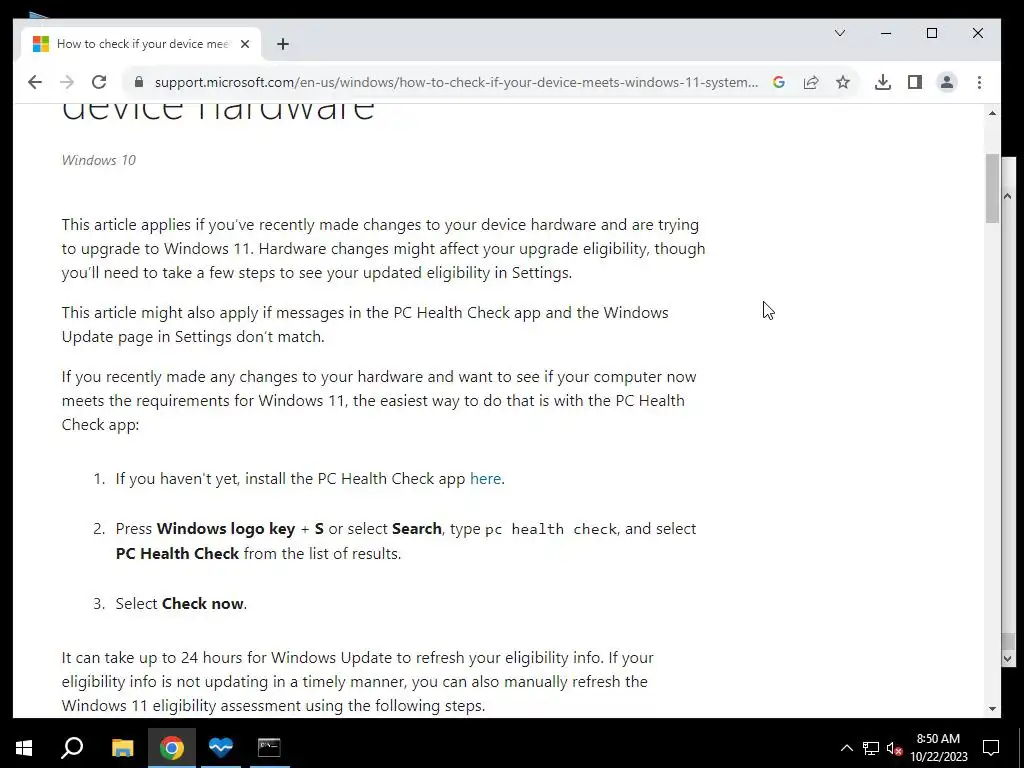Select the 'How to check if your device' tab
The height and width of the screenshot is (768, 1024).
[141, 44]
